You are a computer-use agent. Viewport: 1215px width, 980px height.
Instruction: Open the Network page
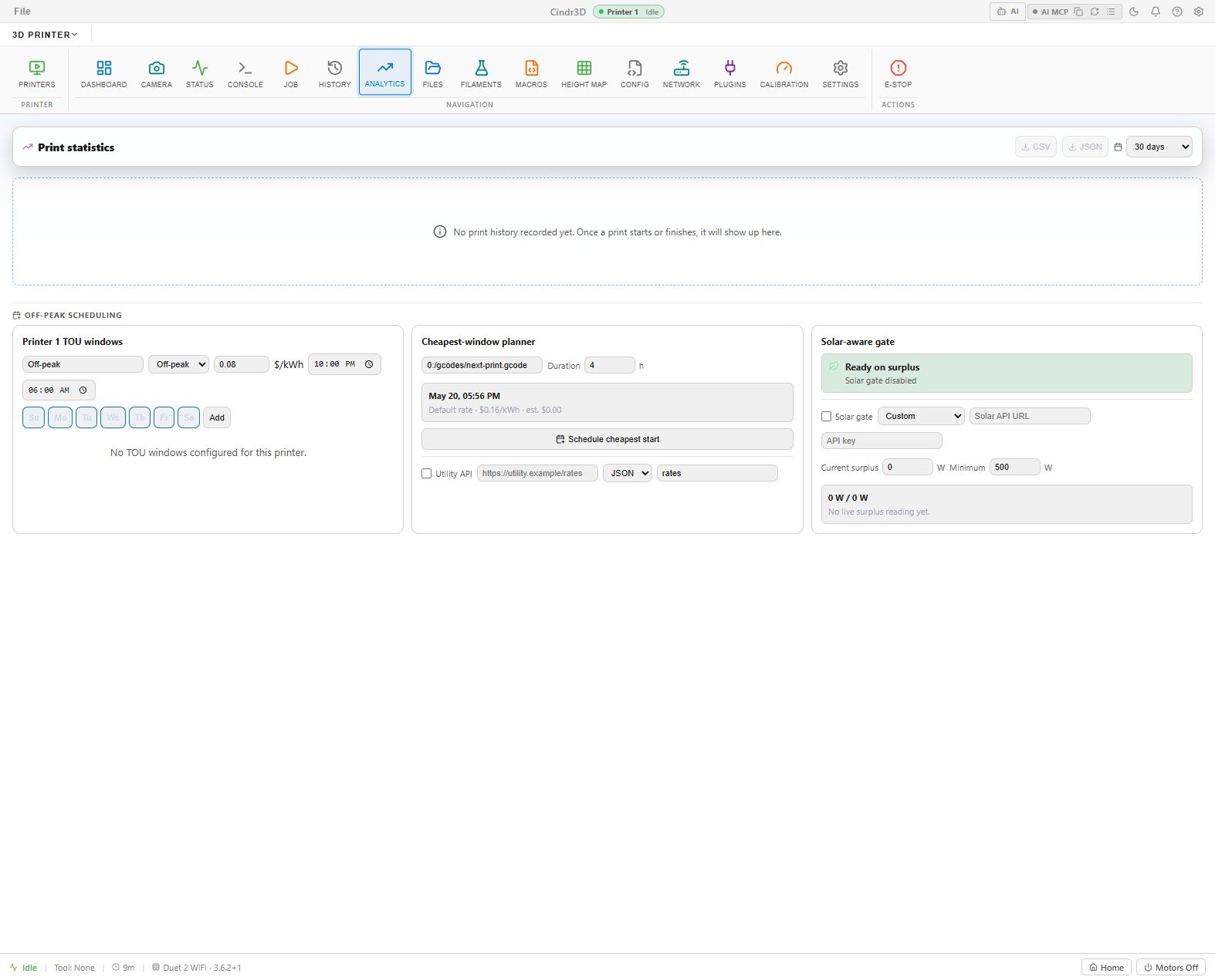click(x=681, y=74)
